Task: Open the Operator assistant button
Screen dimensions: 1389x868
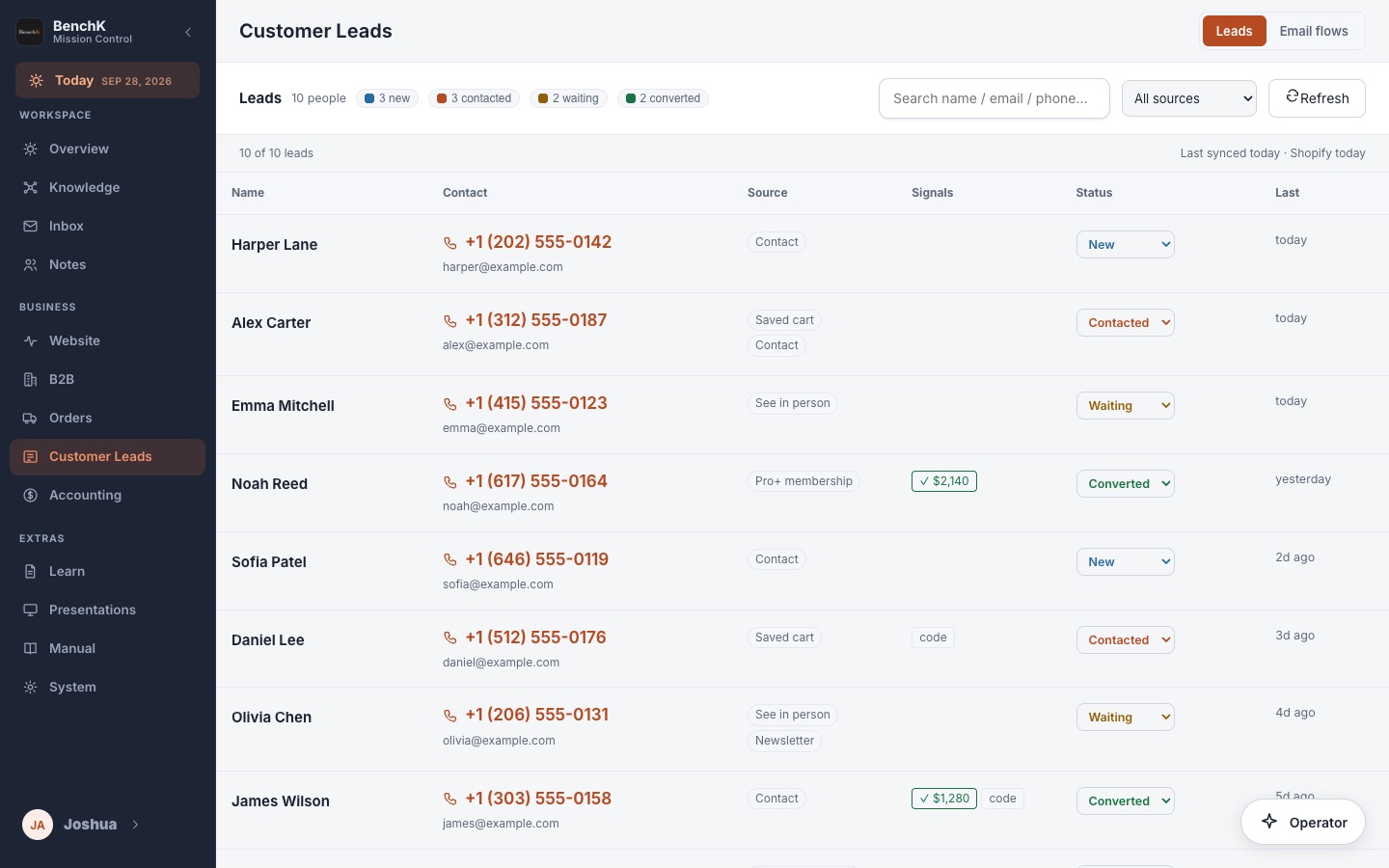Action: [x=1303, y=823]
